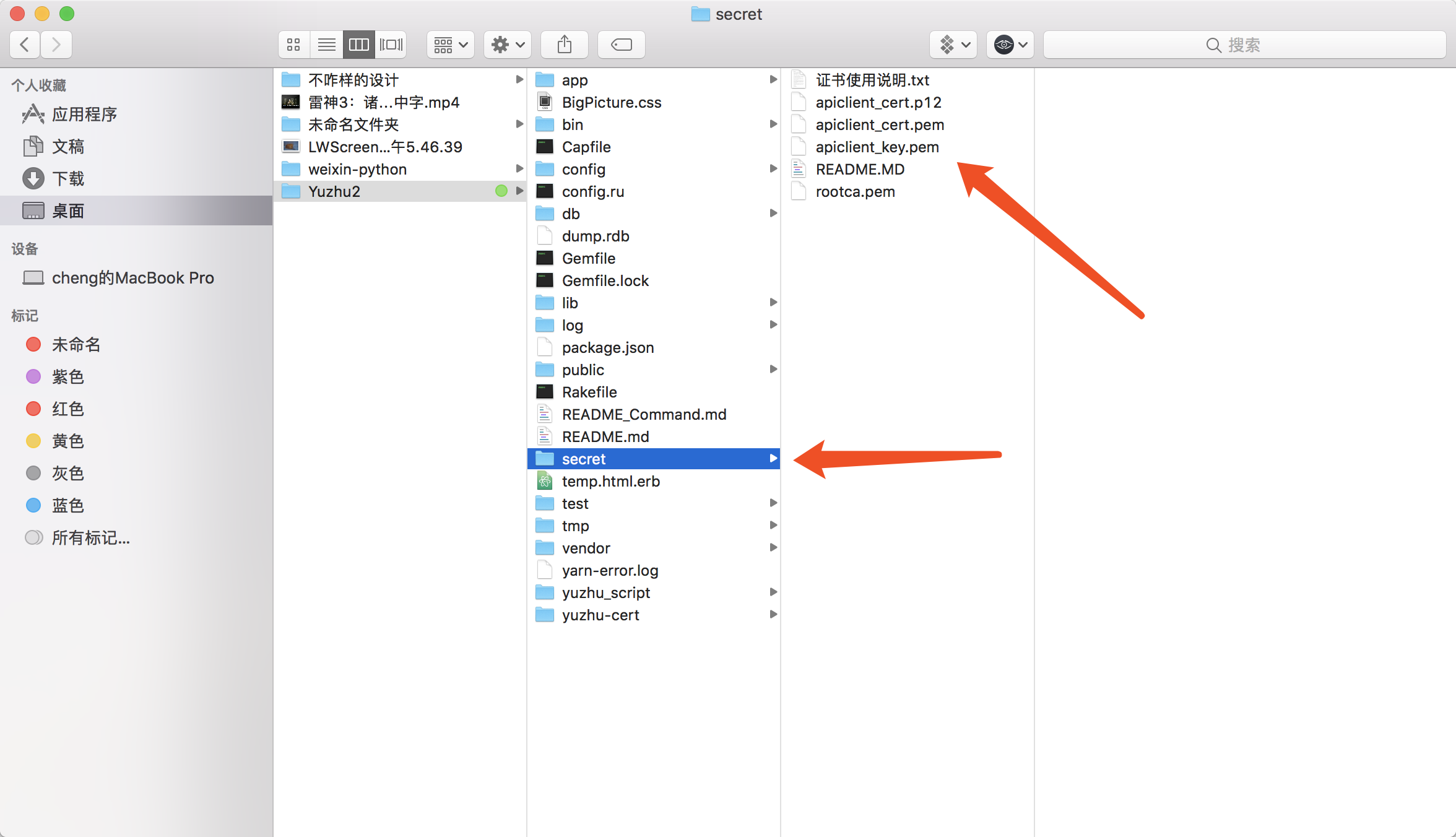Select column view mode toggle

click(x=359, y=45)
